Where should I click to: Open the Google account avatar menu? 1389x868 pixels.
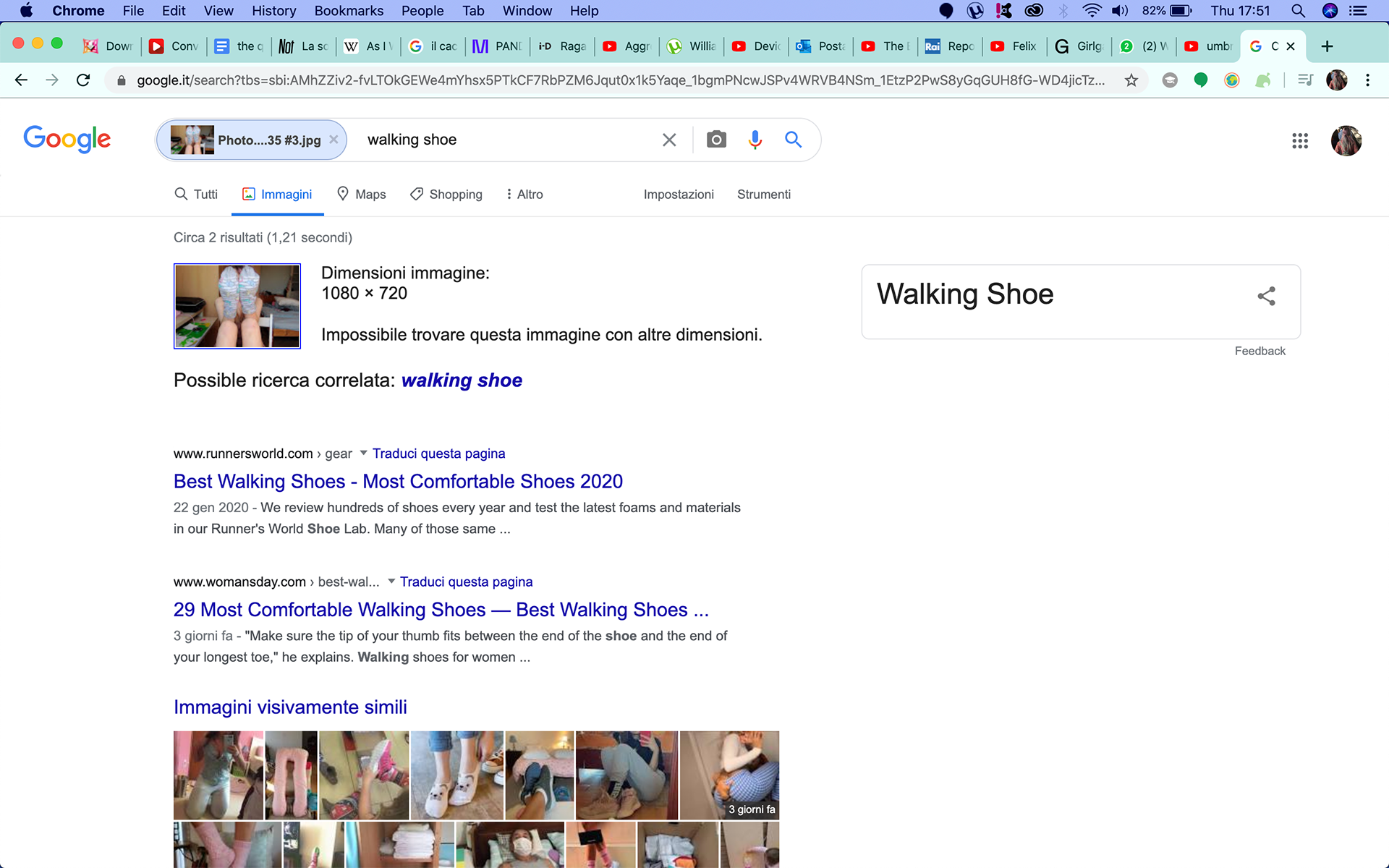(1346, 141)
